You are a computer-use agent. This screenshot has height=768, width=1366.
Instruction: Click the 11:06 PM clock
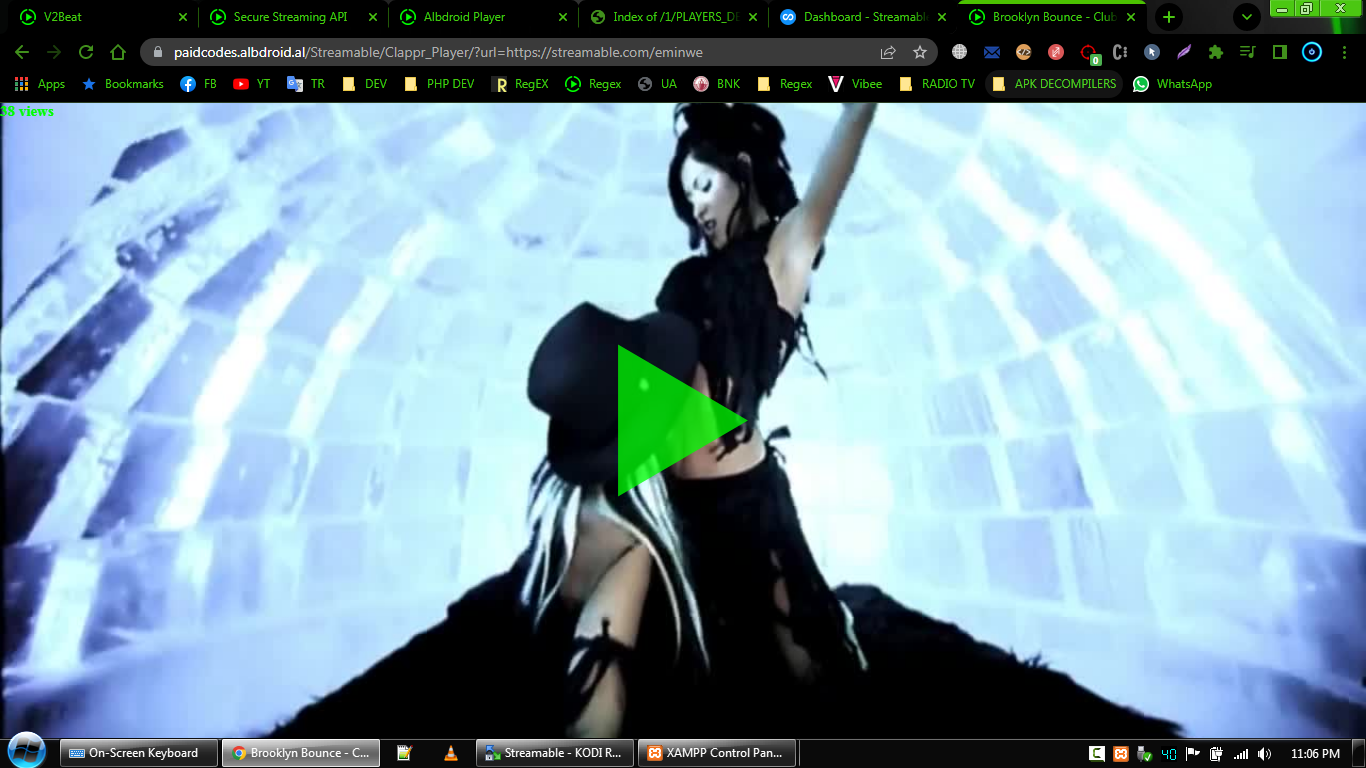(1315, 753)
